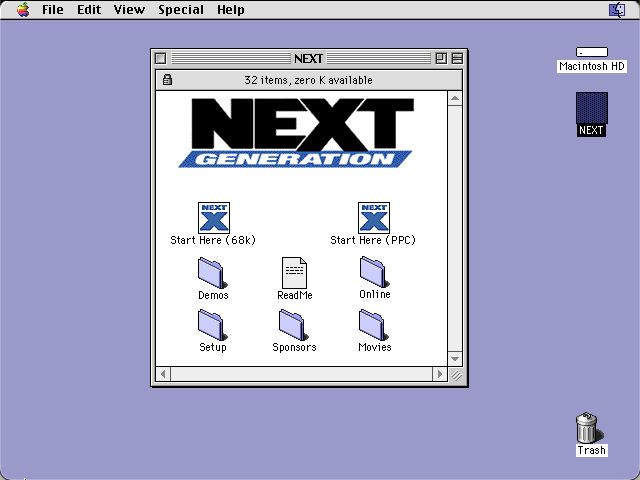Click the 'Online' folder label
Image resolution: width=640 pixels, height=480 pixels.
click(x=375, y=294)
